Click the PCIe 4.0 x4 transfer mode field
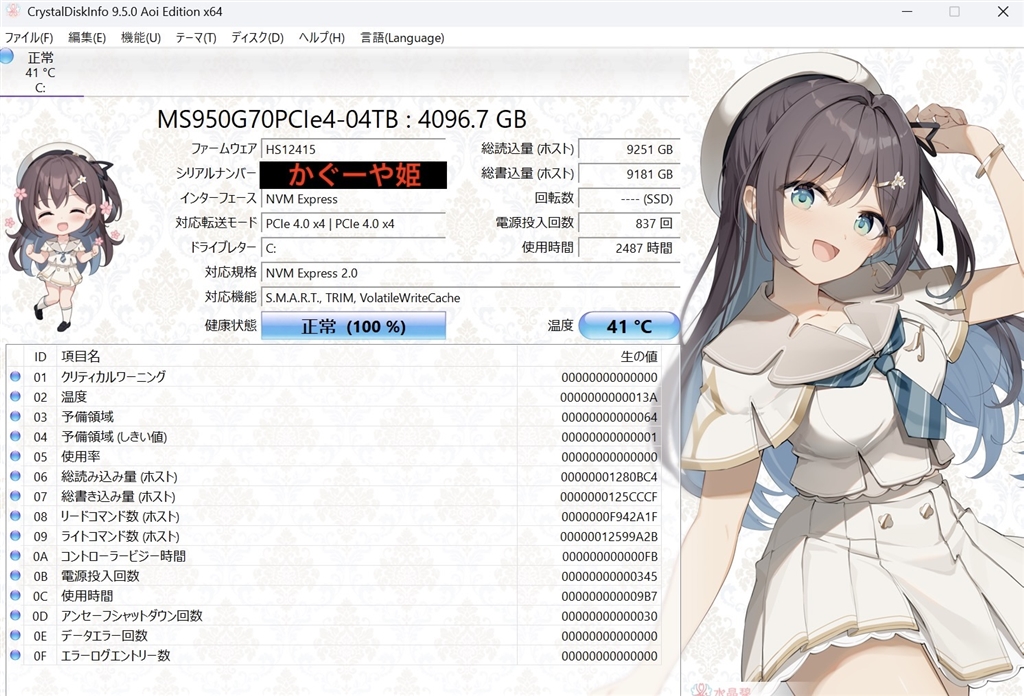 (353, 223)
